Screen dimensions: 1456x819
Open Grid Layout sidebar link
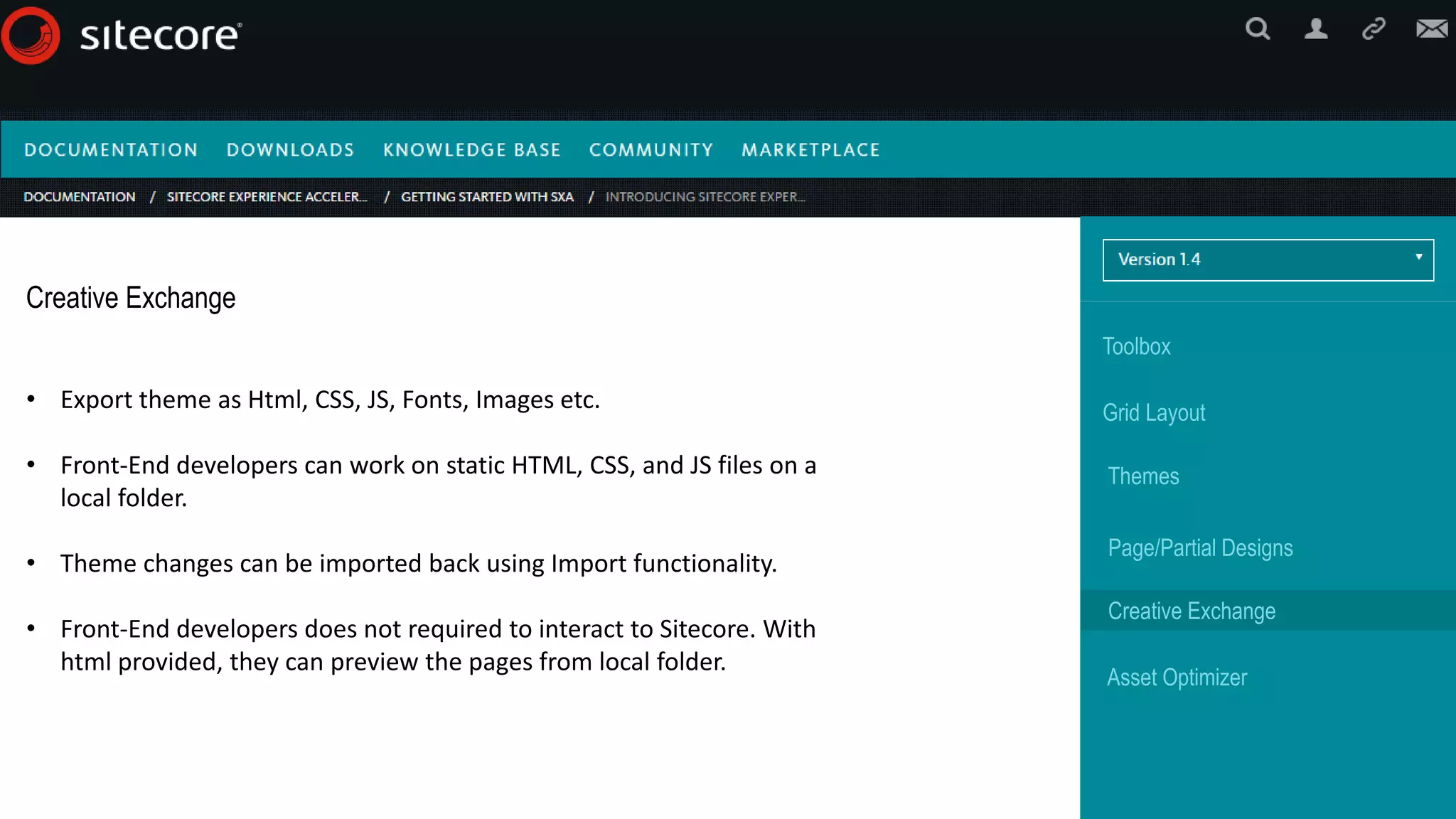pyautogui.click(x=1154, y=412)
